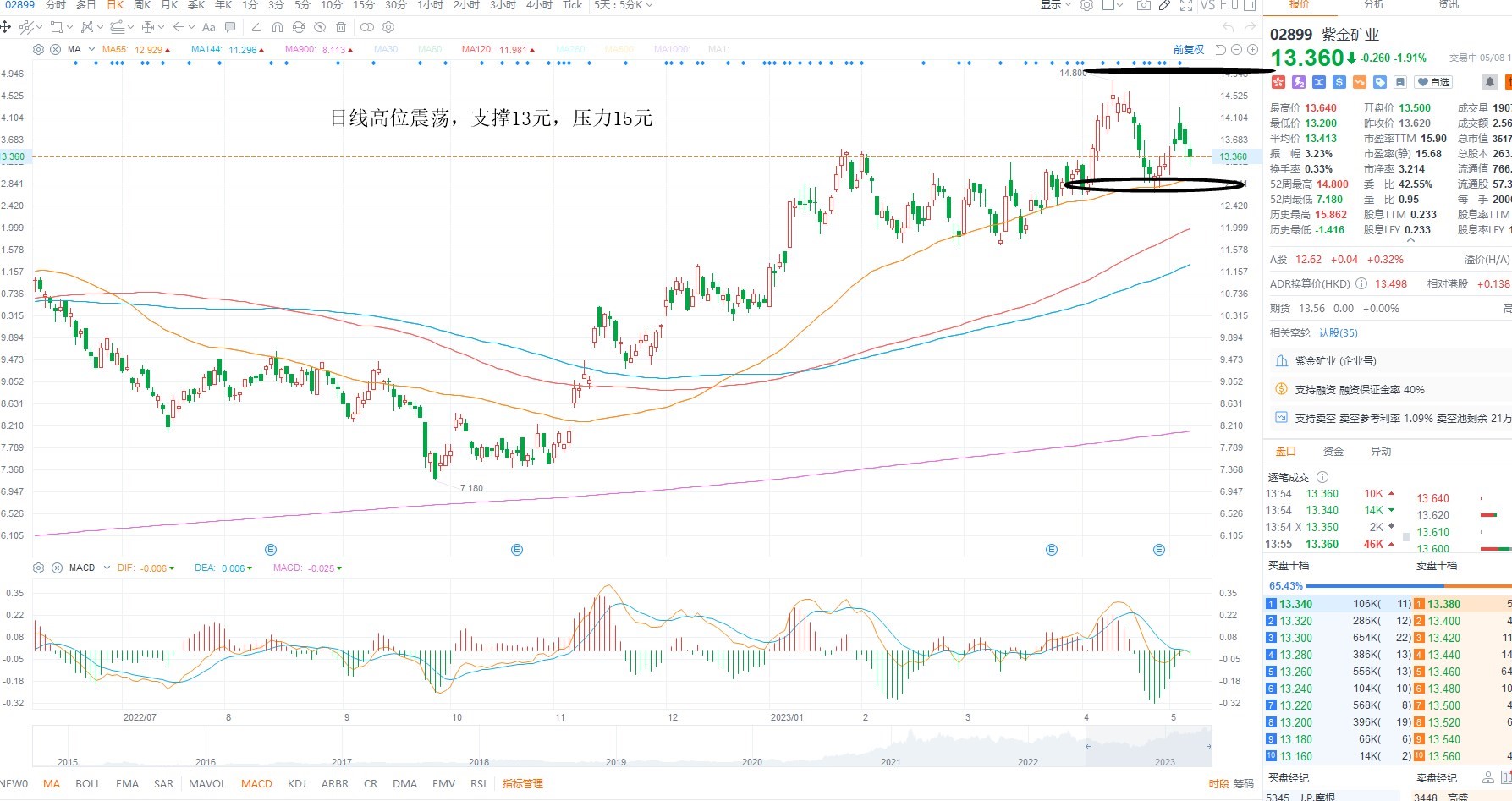Expand the MACD indicator dropdown arrow
The image size is (1512, 801).
pos(107,568)
